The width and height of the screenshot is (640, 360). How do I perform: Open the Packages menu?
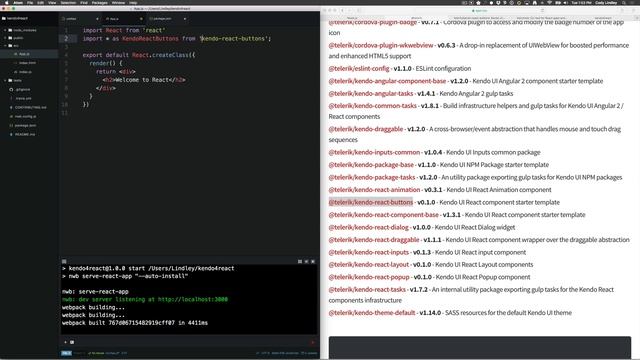tap(99, 2)
